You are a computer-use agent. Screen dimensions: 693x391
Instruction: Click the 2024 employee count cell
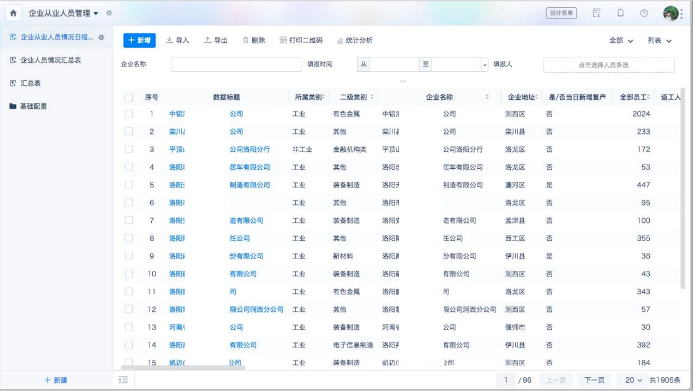click(x=641, y=114)
